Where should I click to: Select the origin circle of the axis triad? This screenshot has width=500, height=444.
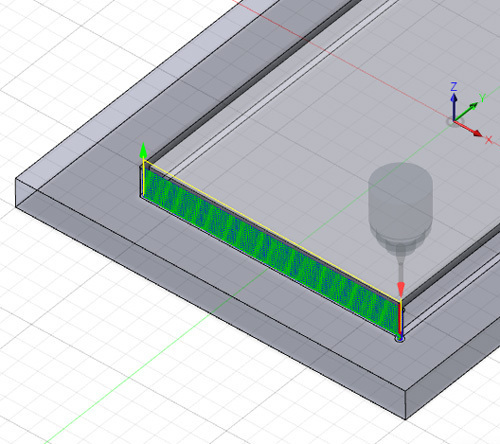click(452, 122)
